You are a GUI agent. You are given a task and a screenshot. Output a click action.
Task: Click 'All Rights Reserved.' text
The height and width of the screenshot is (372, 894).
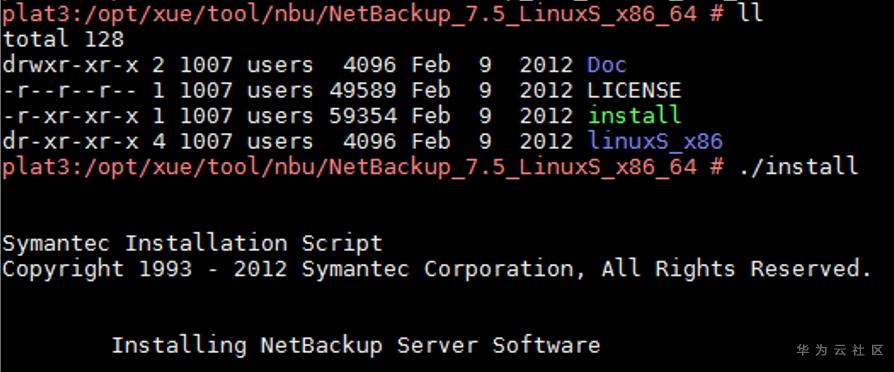[x=736, y=269]
